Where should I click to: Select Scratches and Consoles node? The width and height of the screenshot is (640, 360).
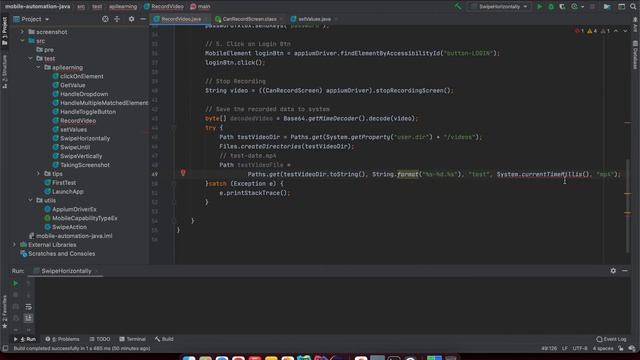click(x=61, y=254)
